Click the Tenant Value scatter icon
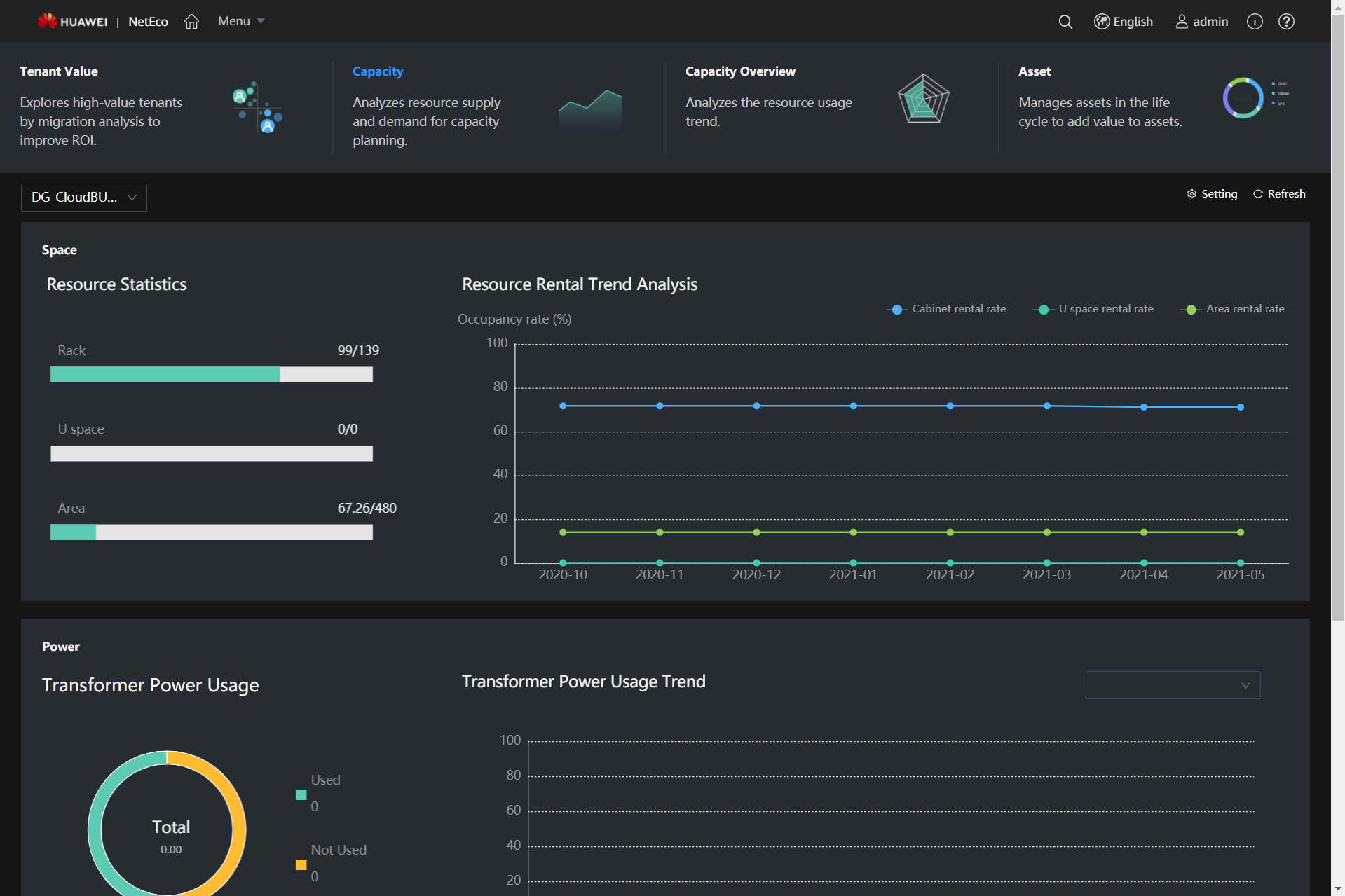Screen dimensions: 1345x896 [257, 107]
